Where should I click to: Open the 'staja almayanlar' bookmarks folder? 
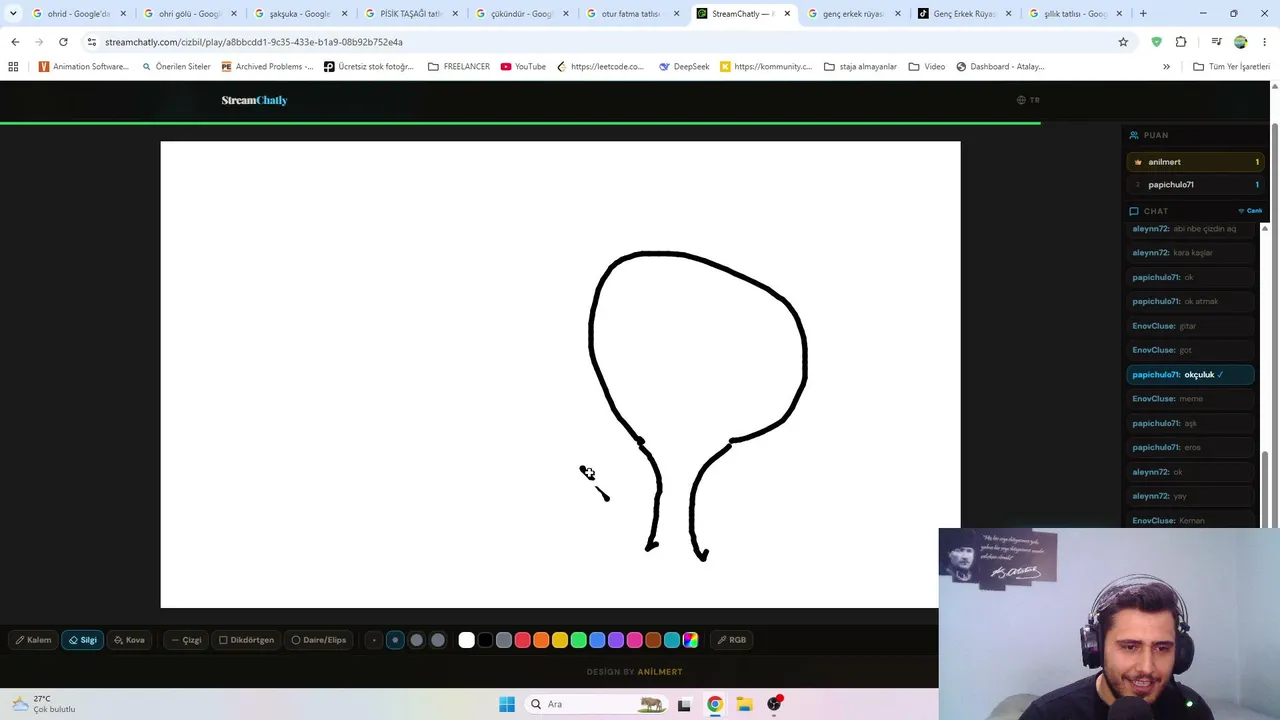tap(860, 67)
